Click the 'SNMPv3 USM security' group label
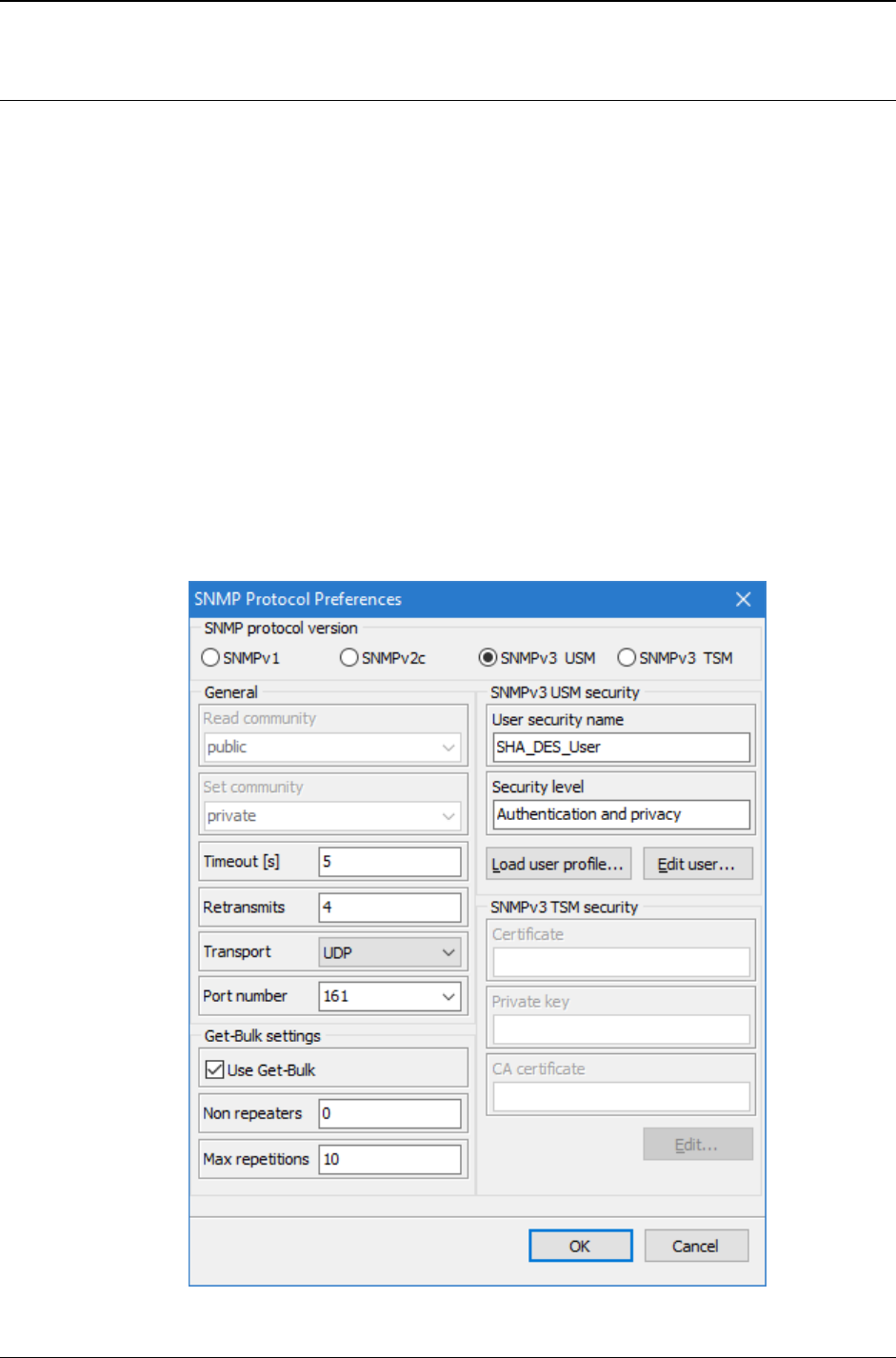The height and width of the screenshot is (1358, 896). click(x=565, y=692)
